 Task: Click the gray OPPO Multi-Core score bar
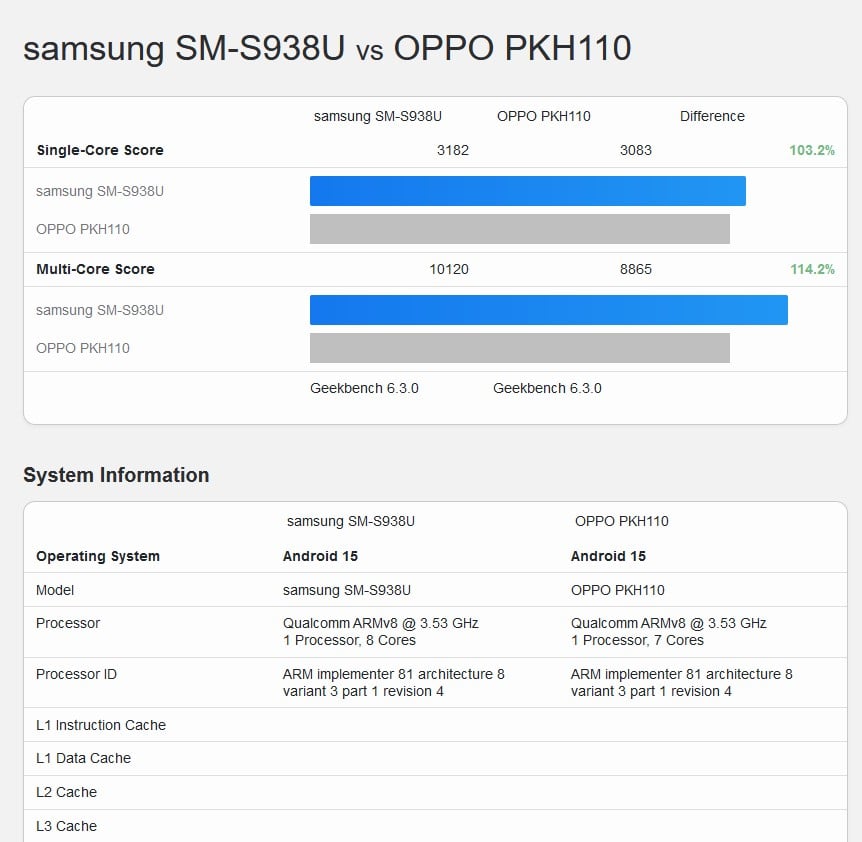pyautogui.click(x=519, y=348)
